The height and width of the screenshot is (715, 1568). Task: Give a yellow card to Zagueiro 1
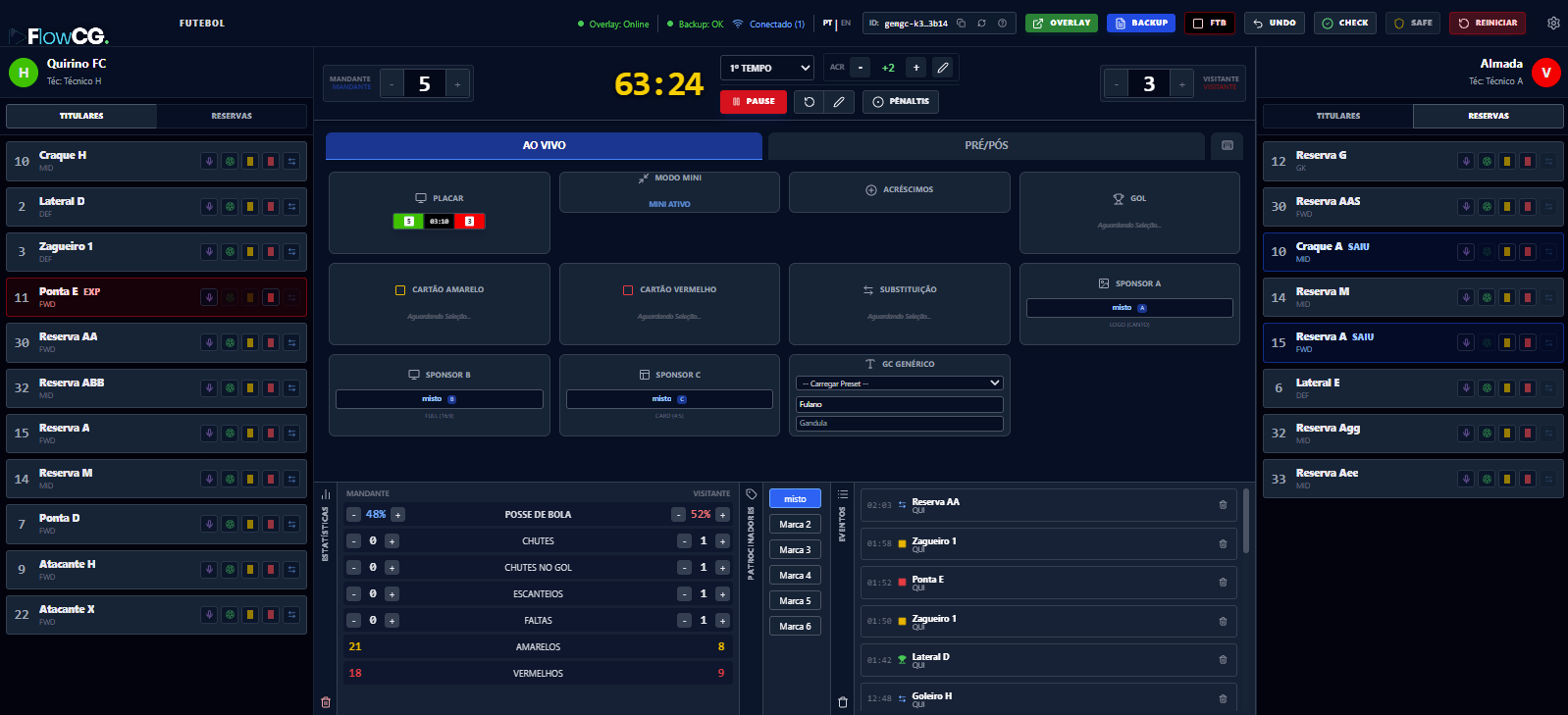pyautogui.click(x=250, y=252)
